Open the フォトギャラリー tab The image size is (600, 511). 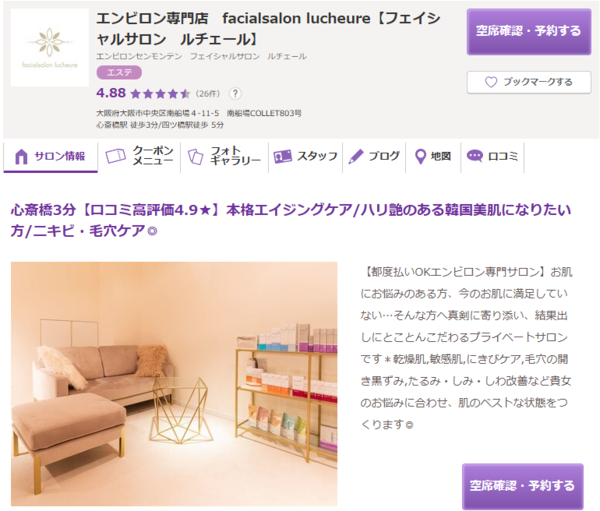tap(225, 157)
